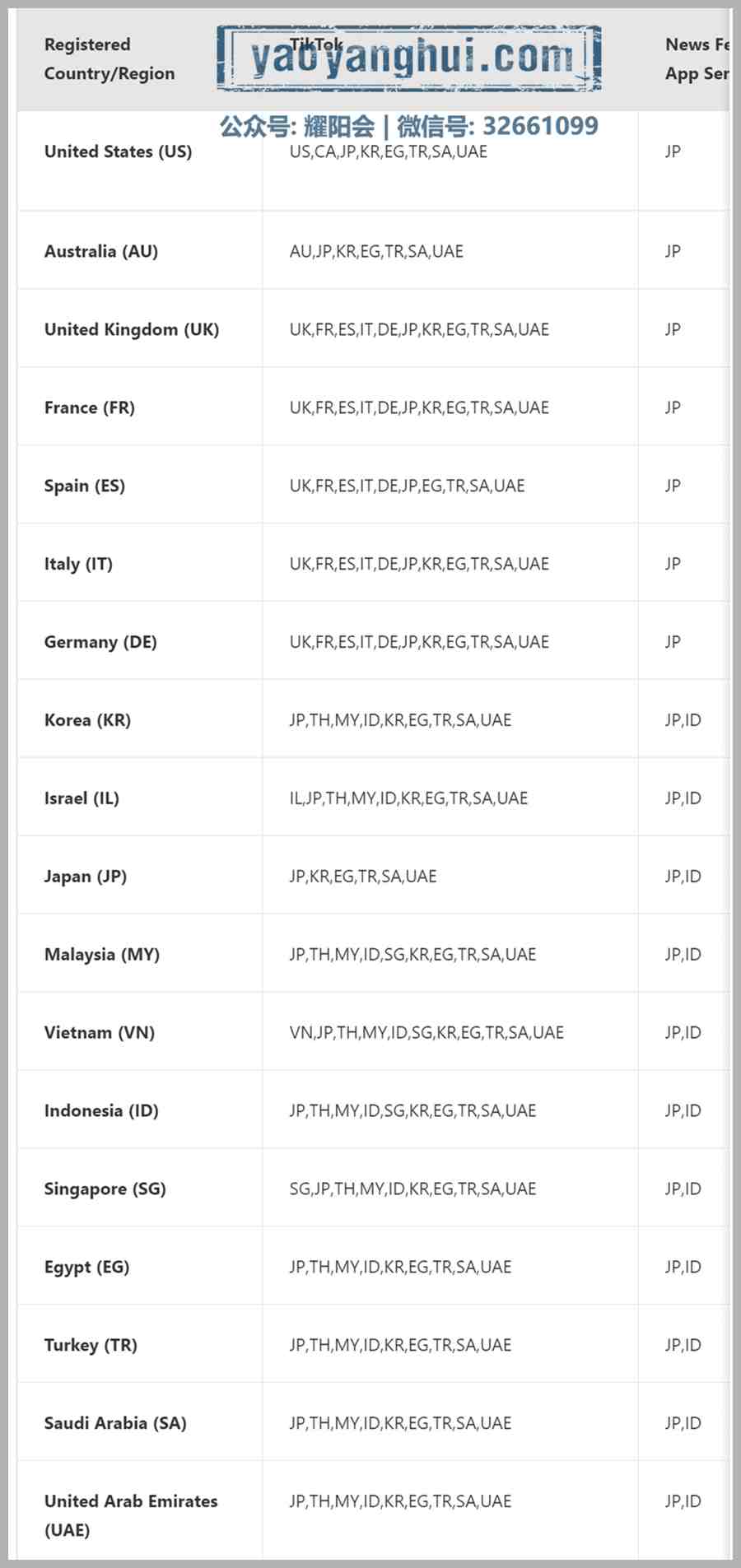Select the Australia (AU) row label

101,251
